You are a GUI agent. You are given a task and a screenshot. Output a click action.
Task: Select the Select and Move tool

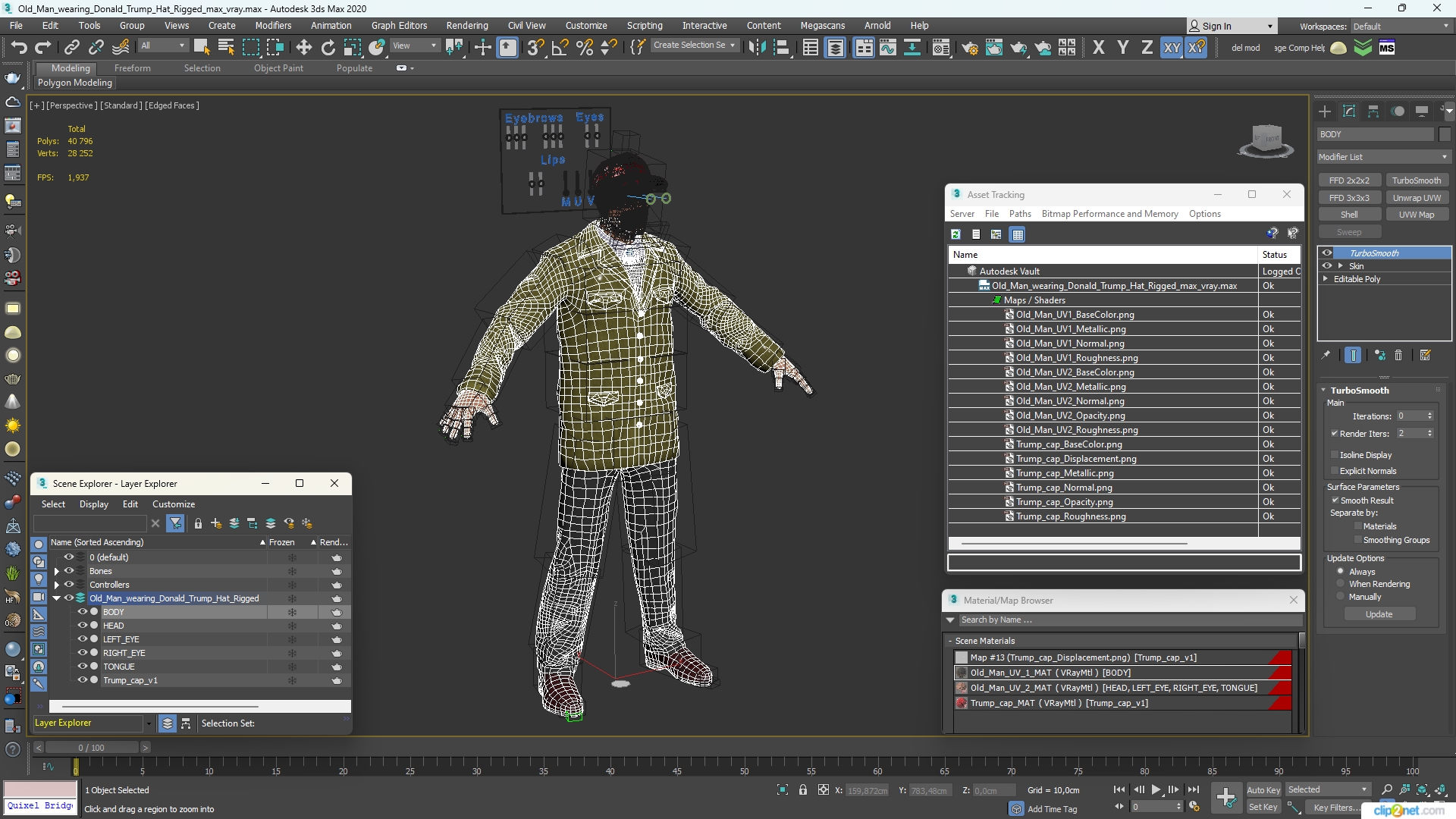303,47
